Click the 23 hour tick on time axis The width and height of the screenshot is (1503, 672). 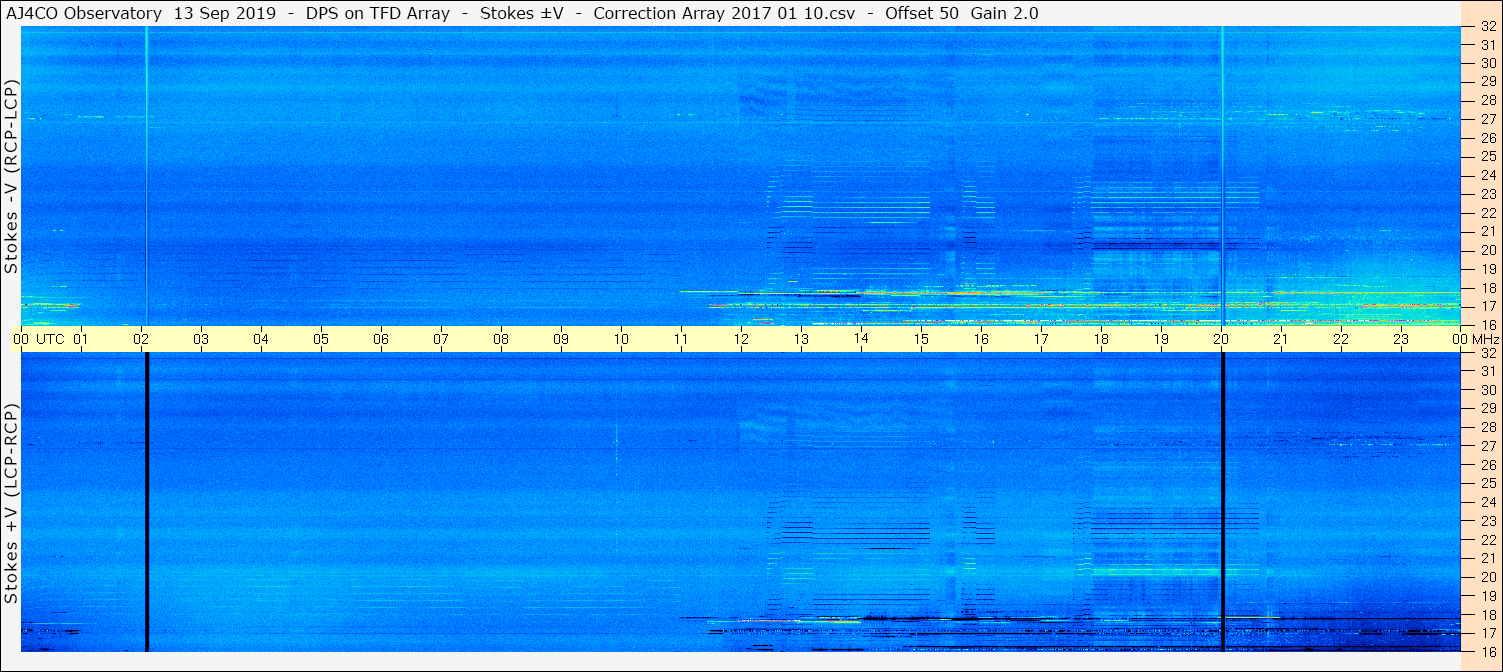1401,339
